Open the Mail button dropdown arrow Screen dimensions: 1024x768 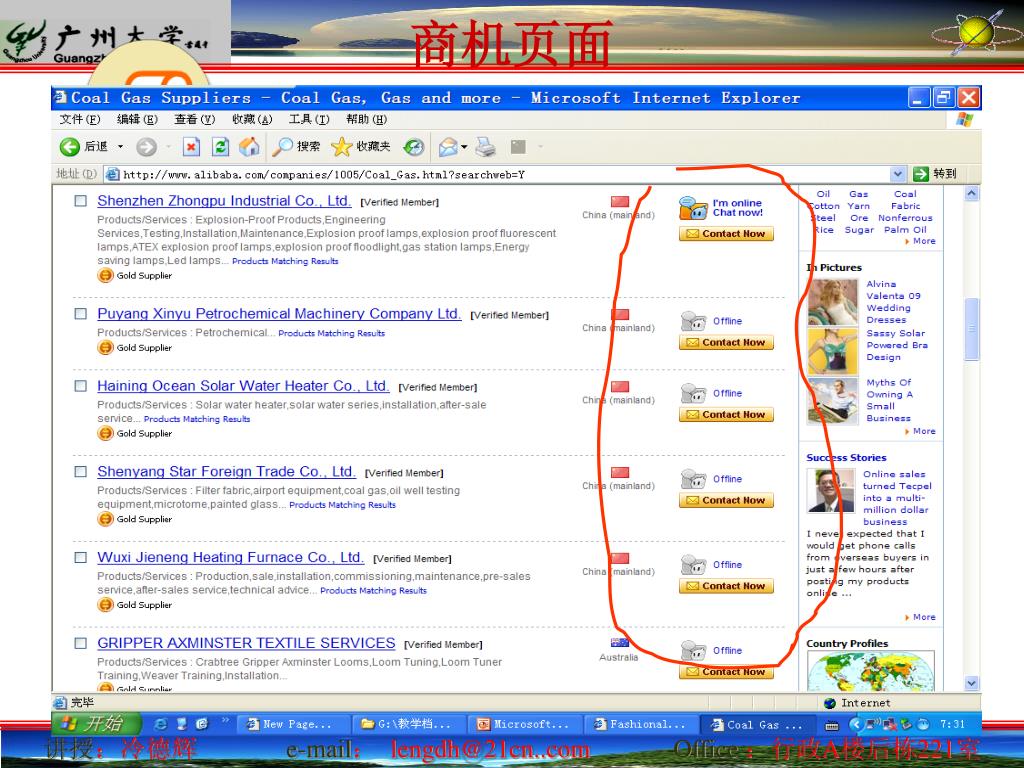[x=464, y=147]
